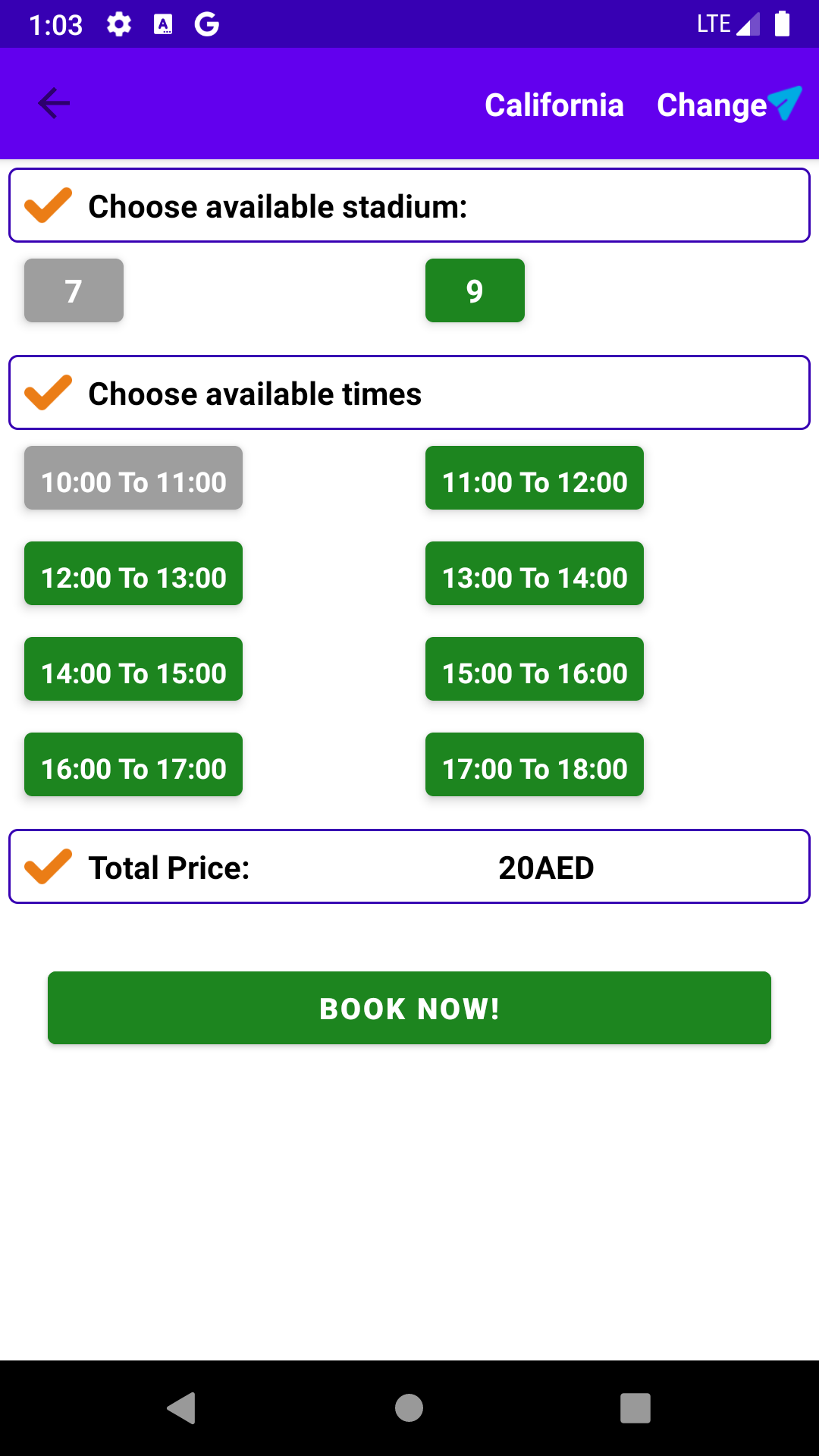Tap Android back triangle button
Image resolution: width=819 pixels, height=1456 pixels.
[181, 1408]
